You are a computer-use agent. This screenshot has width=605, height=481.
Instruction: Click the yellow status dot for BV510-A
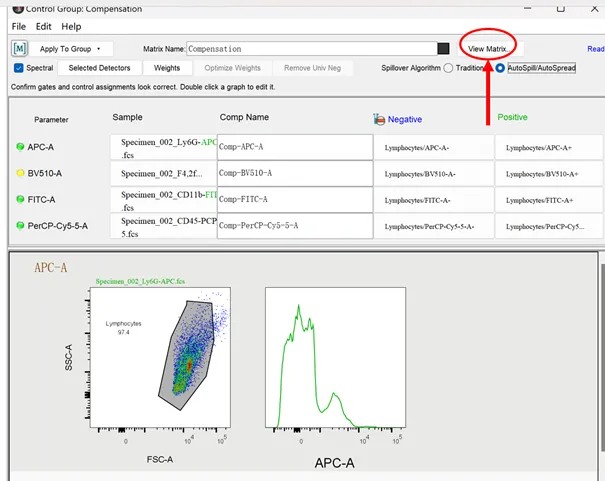20,173
